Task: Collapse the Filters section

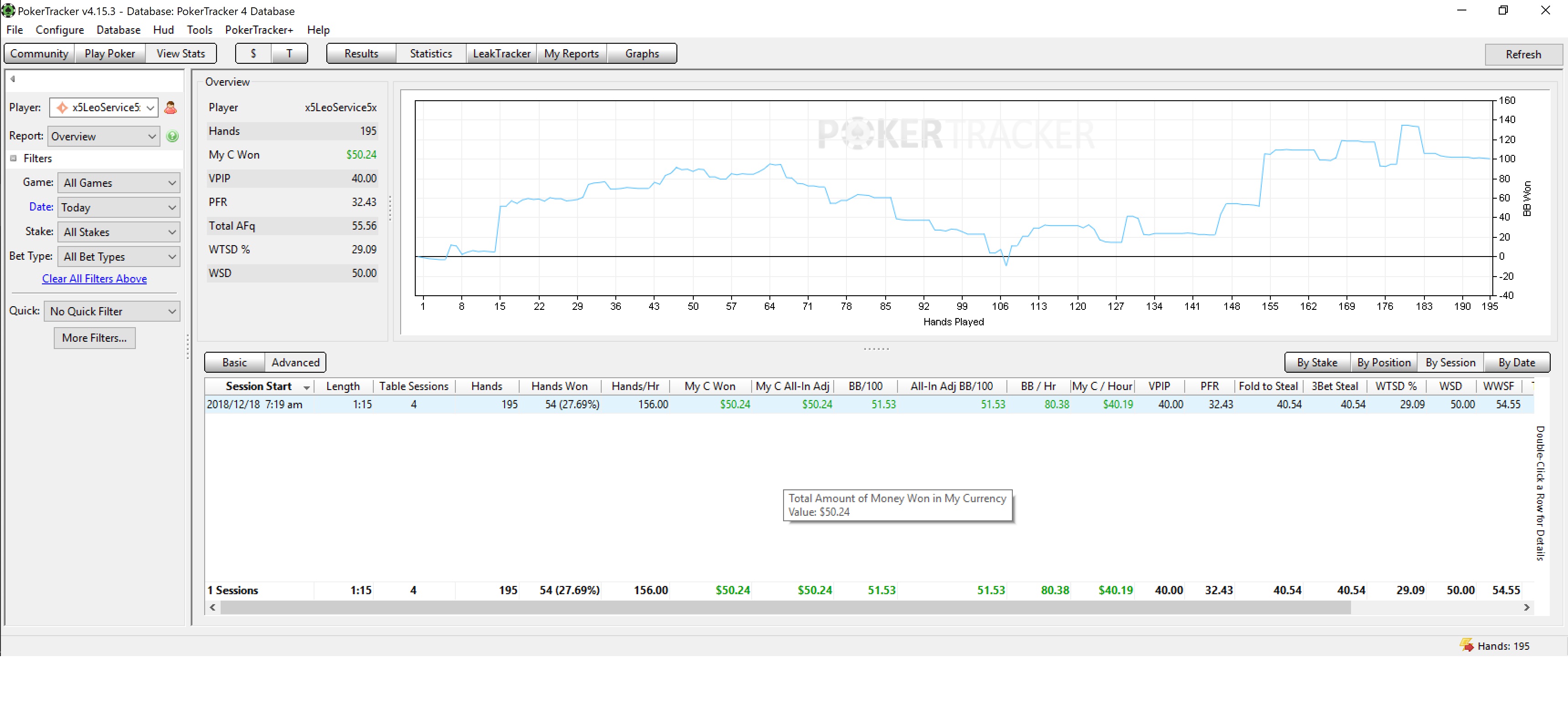Action: [x=13, y=158]
